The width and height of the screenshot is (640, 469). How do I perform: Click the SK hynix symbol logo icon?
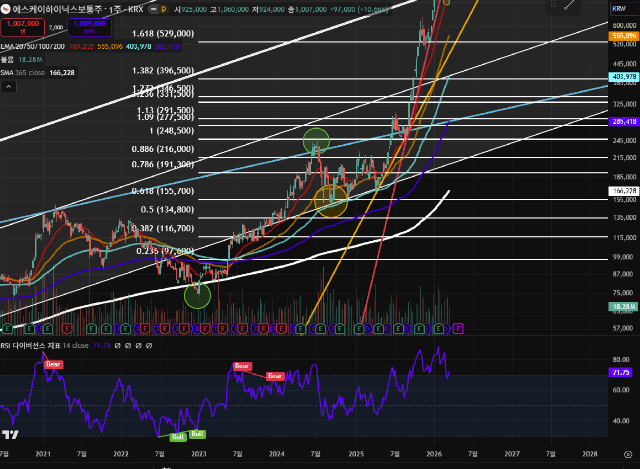5,9
